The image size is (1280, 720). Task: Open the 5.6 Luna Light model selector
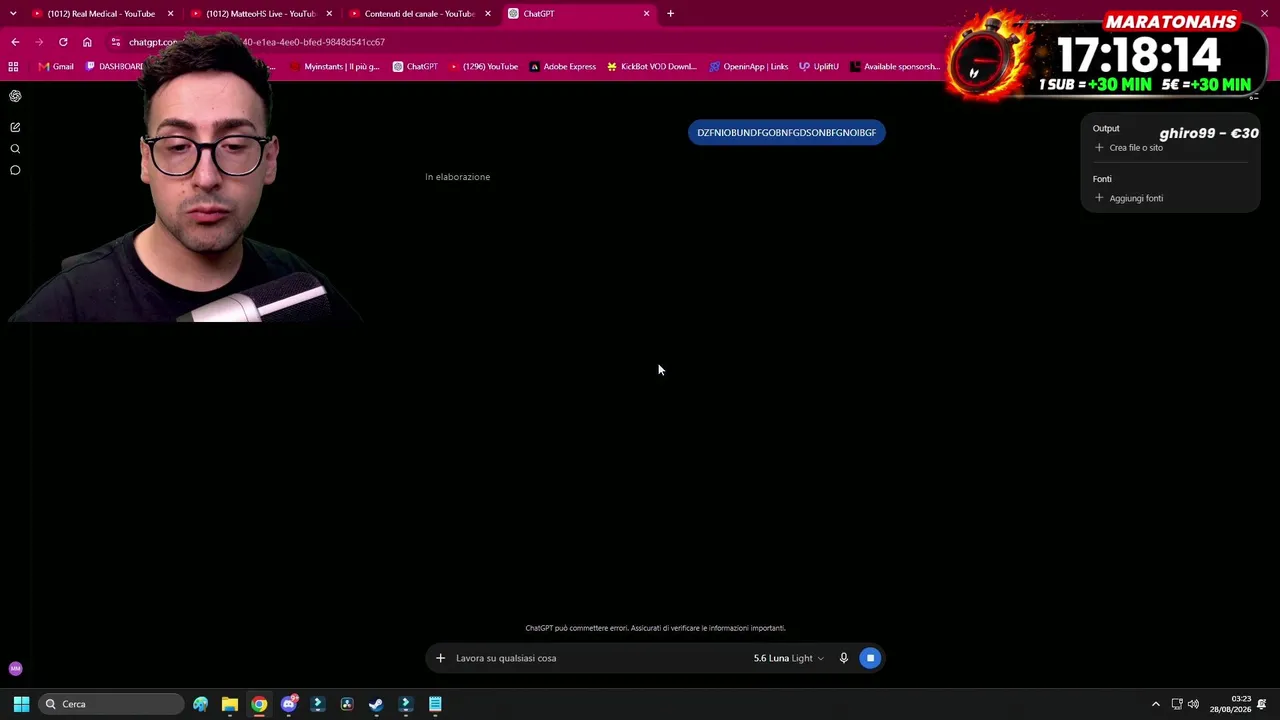[789, 658]
